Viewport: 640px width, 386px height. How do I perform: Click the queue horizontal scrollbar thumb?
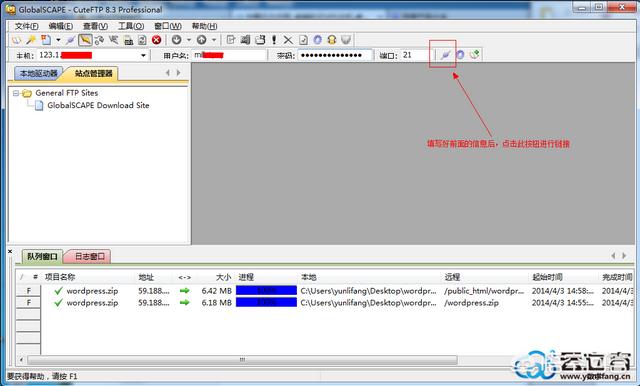coord(242,360)
